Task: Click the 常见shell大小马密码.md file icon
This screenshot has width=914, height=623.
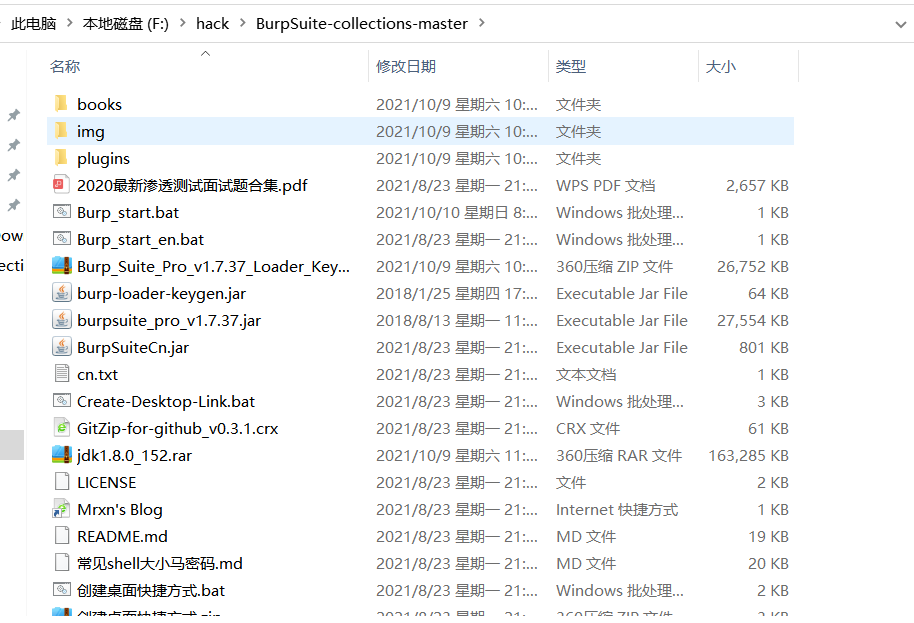Action: (61, 562)
